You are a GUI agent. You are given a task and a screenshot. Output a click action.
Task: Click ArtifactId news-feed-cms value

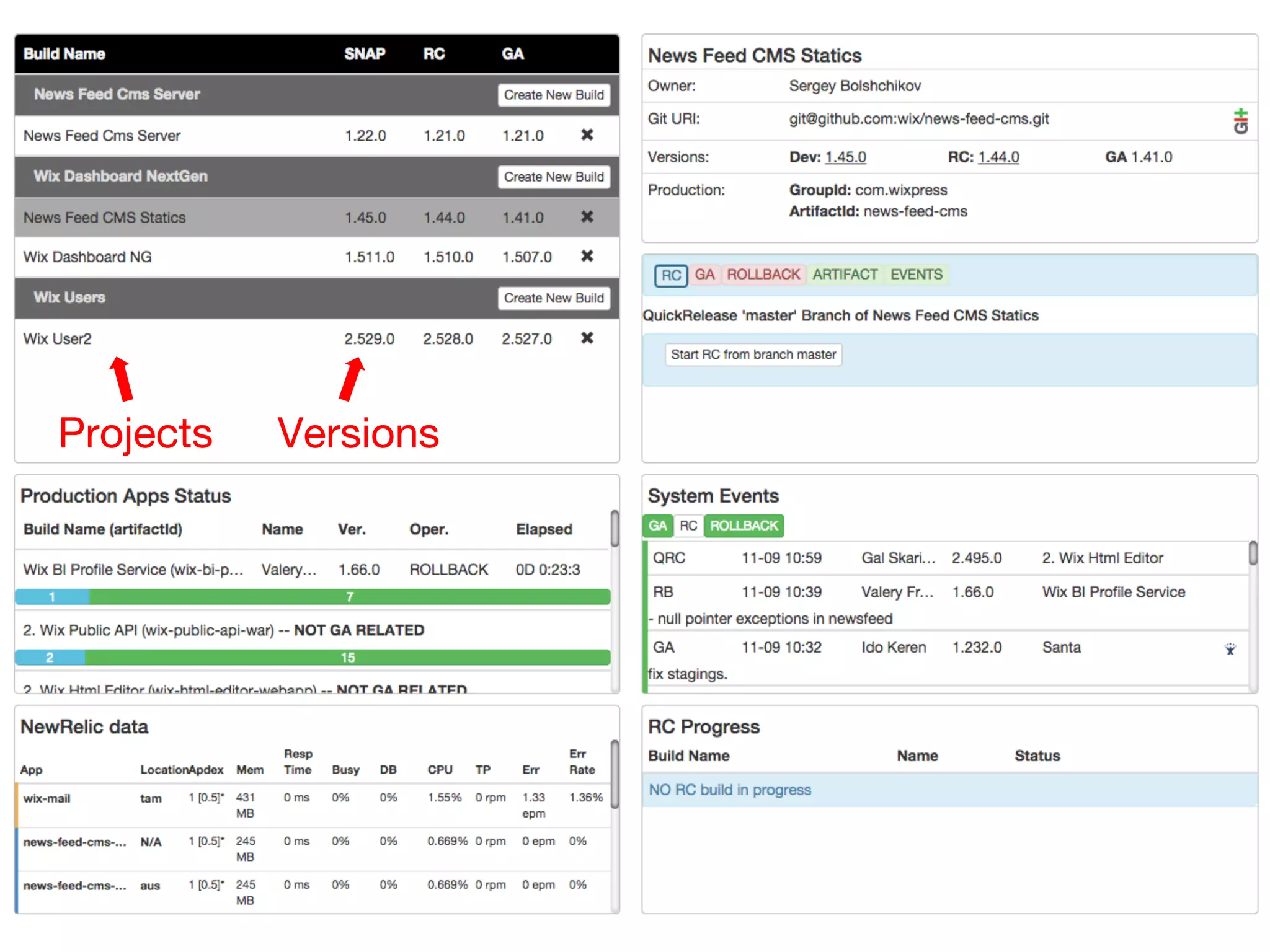[x=915, y=211]
